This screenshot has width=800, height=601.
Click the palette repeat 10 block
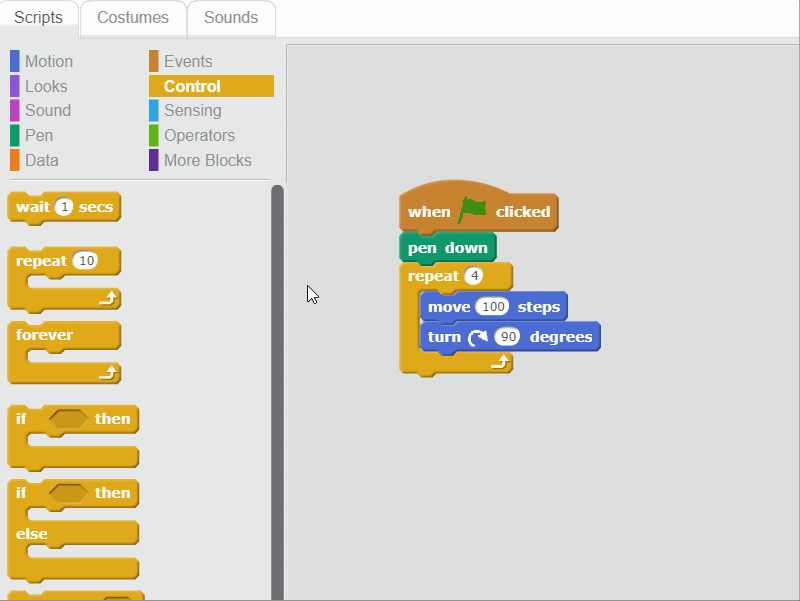[64, 279]
